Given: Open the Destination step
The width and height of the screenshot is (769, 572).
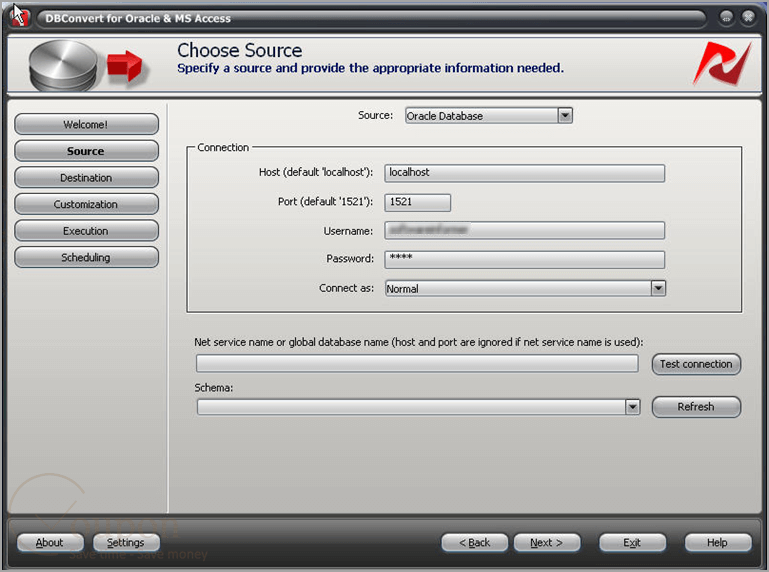Looking at the screenshot, I should [x=86, y=178].
